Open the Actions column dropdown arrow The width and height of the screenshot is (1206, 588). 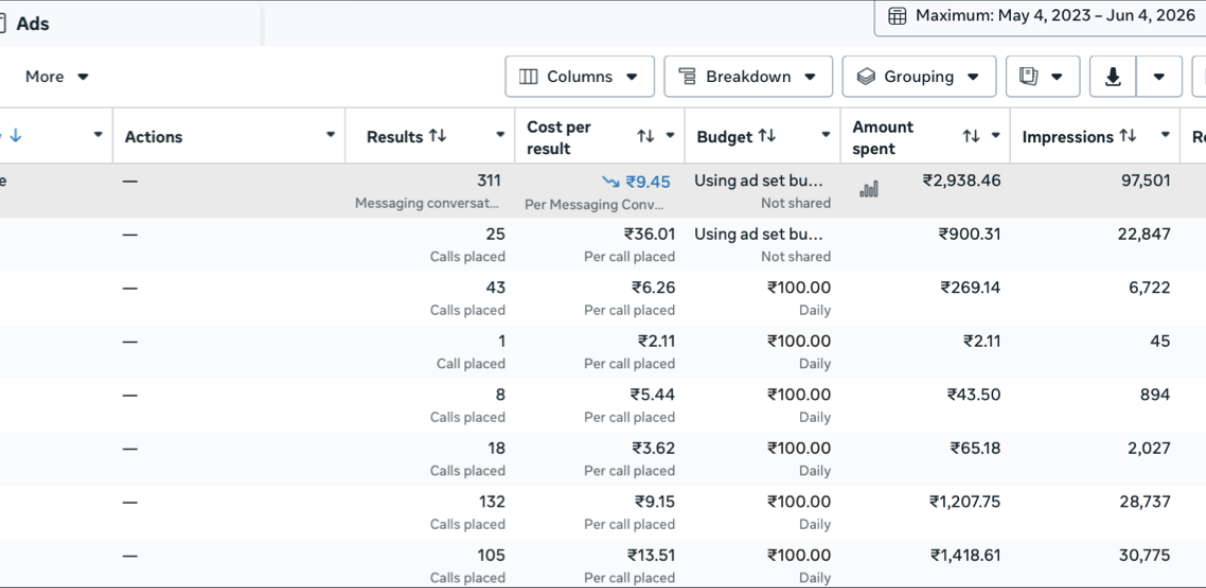click(331, 135)
